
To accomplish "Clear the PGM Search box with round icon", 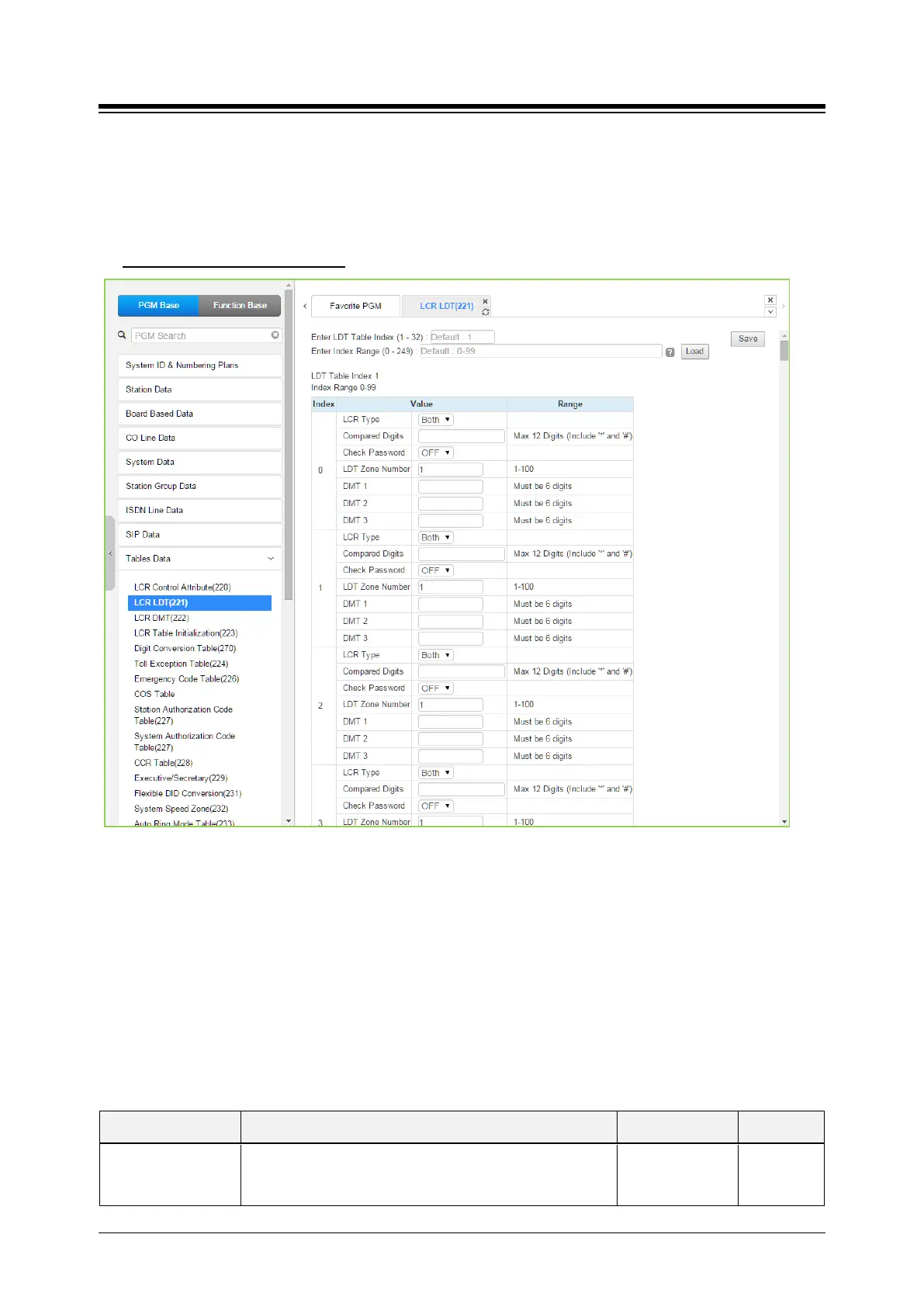I will 275,335.
